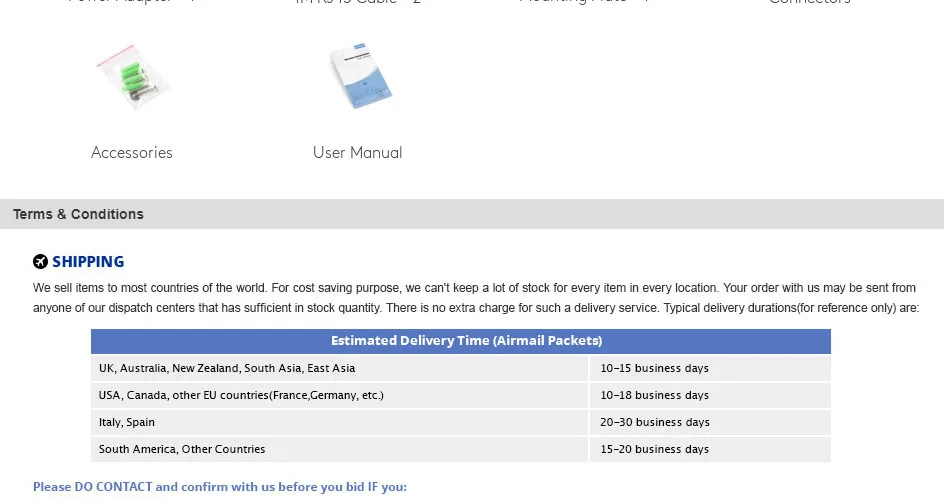Select the UK, Australia, New Zealand row
The image size is (944, 500).
pos(461,368)
